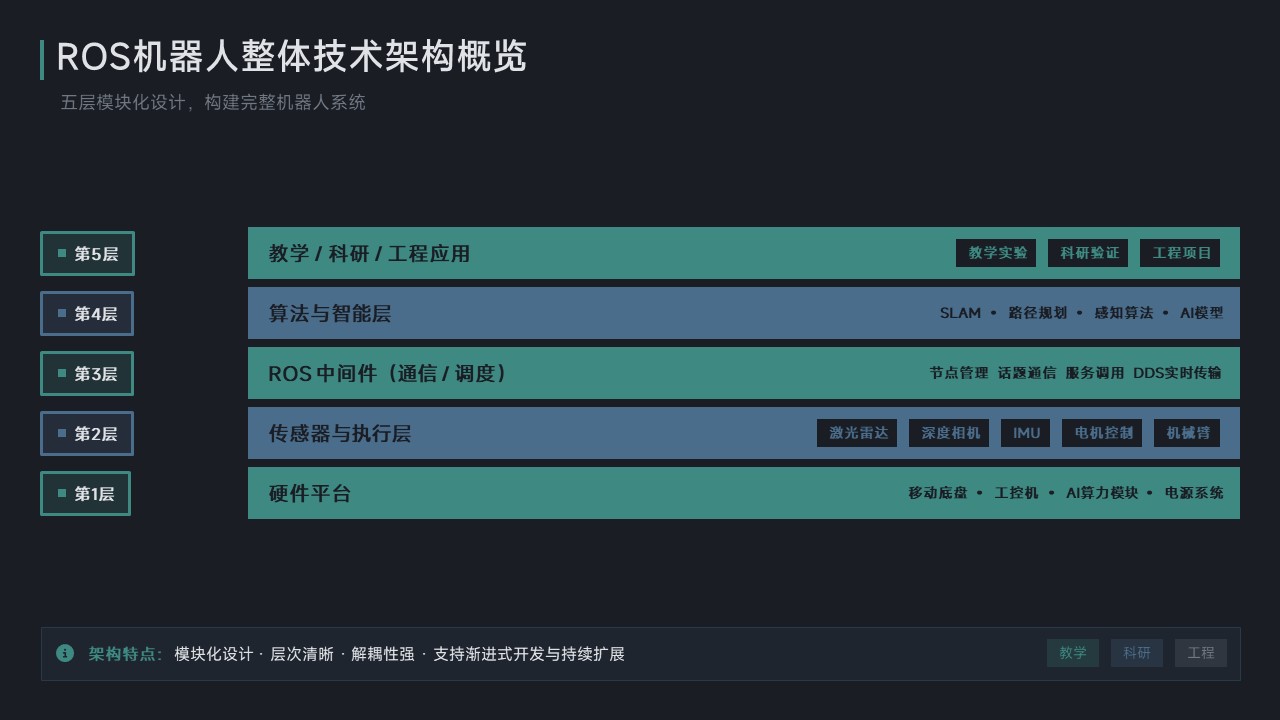Click the 科研 chip in footer bar
The image size is (1280, 720).
pos(1137,653)
